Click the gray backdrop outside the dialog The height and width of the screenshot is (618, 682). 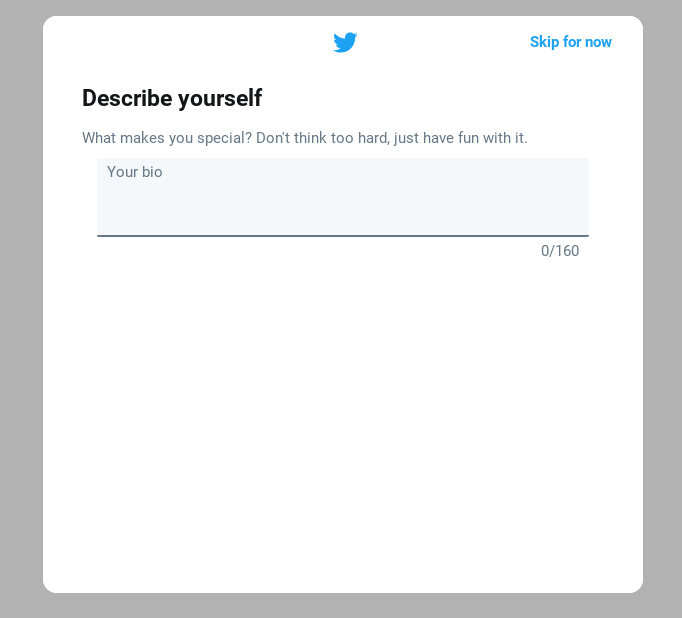click(21, 304)
